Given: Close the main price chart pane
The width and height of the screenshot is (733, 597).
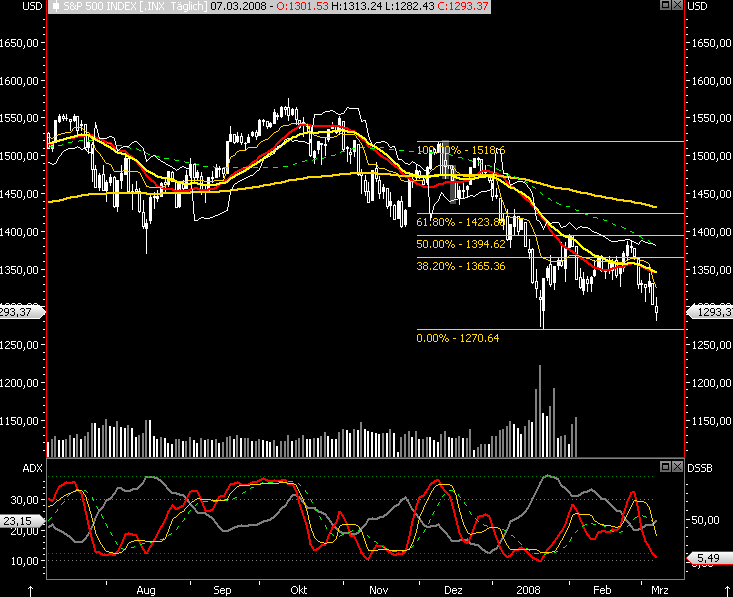Looking at the screenshot, I should pyautogui.click(x=677, y=5).
